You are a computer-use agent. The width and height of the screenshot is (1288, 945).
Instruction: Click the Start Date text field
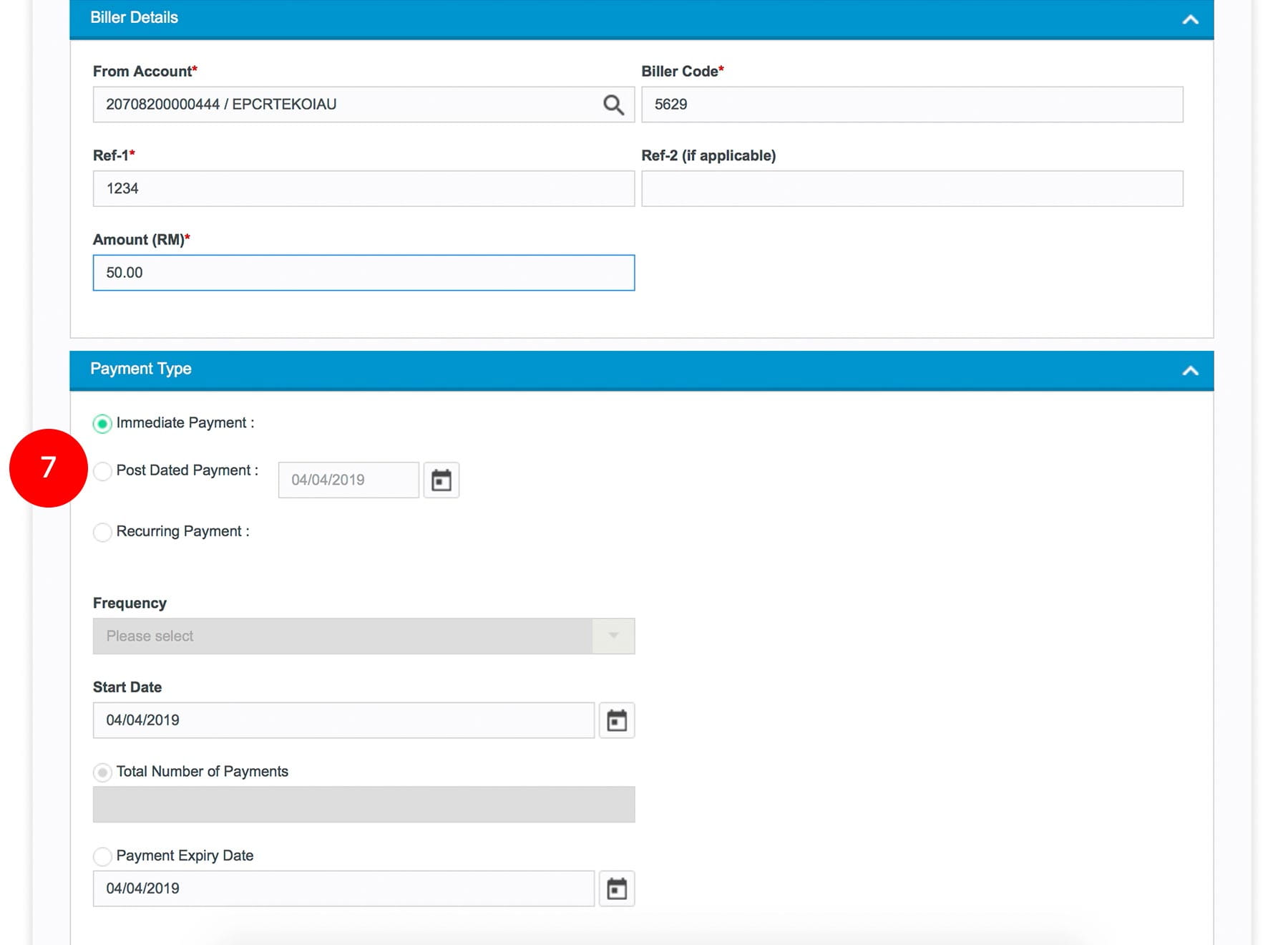pyautogui.click(x=343, y=720)
